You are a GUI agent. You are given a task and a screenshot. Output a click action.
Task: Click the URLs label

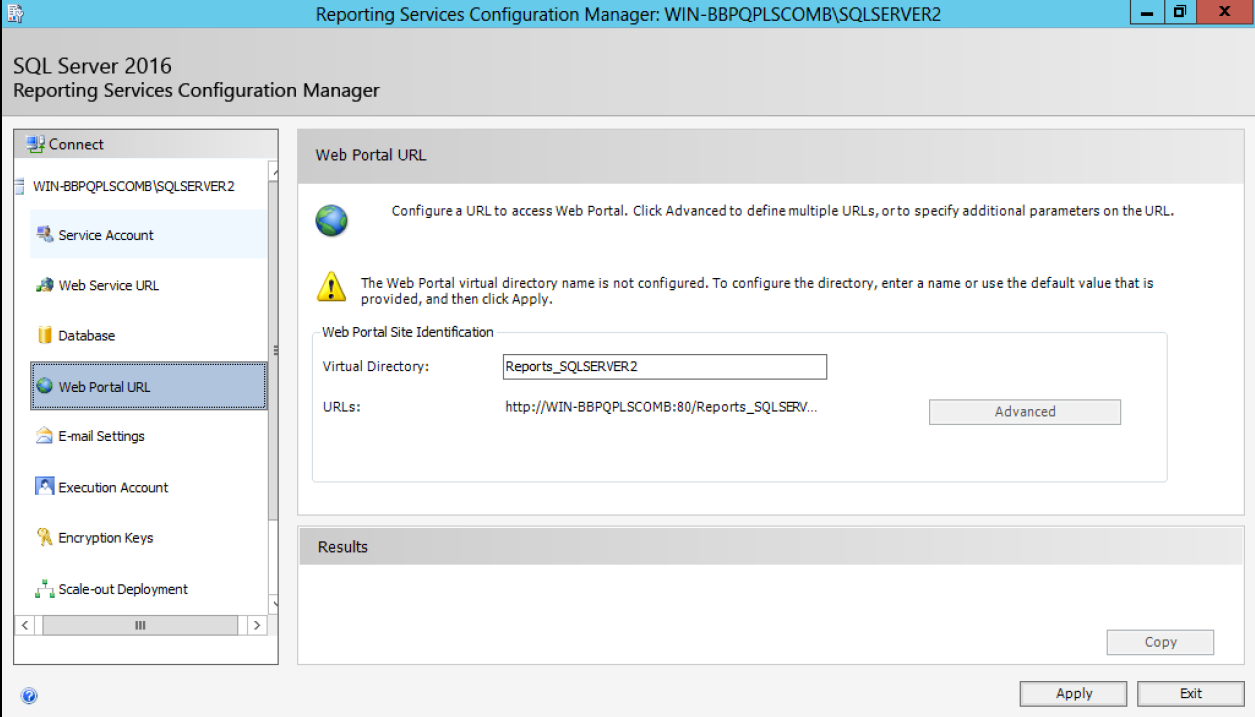pyautogui.click(x=341, y=408)
